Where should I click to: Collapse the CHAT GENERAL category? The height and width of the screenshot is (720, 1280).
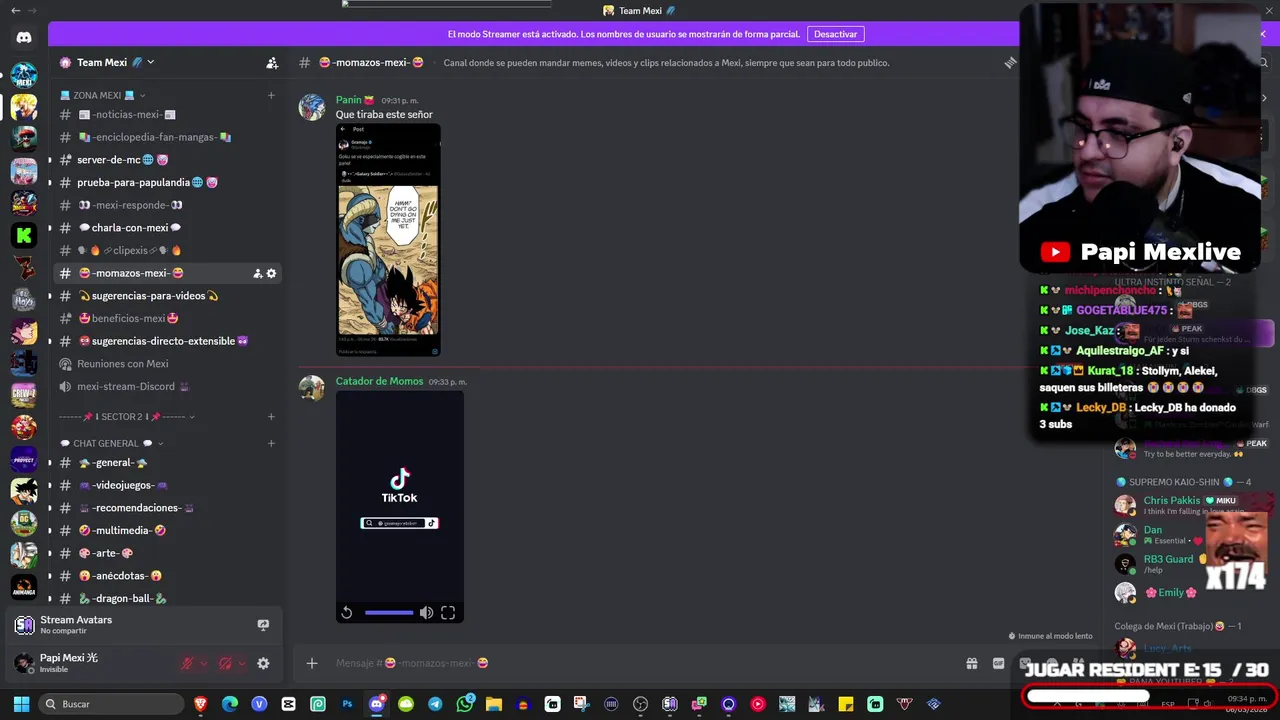(x=112, y=443)
